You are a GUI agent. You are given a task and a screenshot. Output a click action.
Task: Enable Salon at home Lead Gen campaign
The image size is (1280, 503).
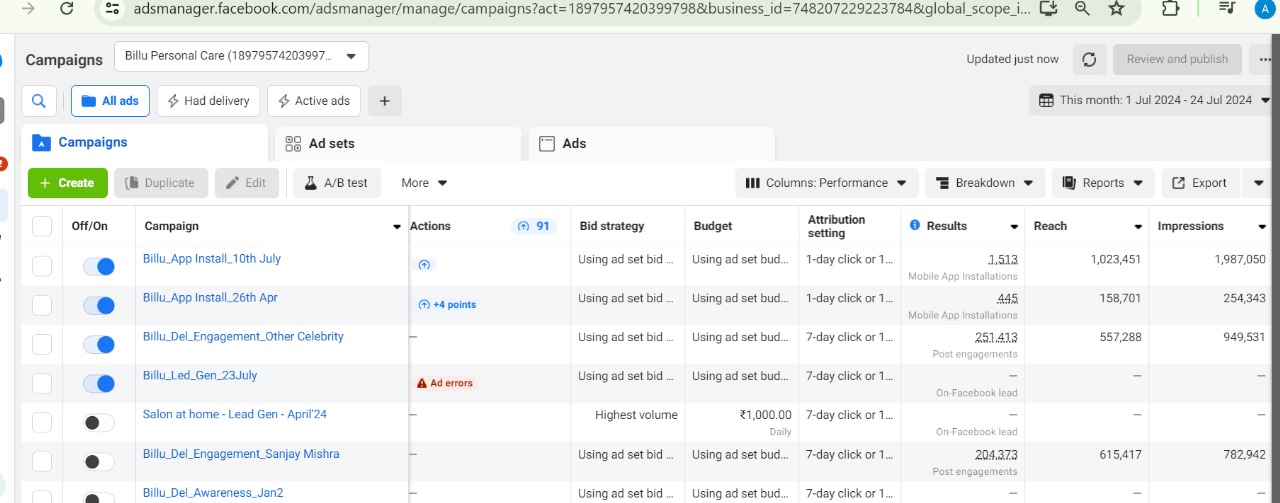[99, 422]
